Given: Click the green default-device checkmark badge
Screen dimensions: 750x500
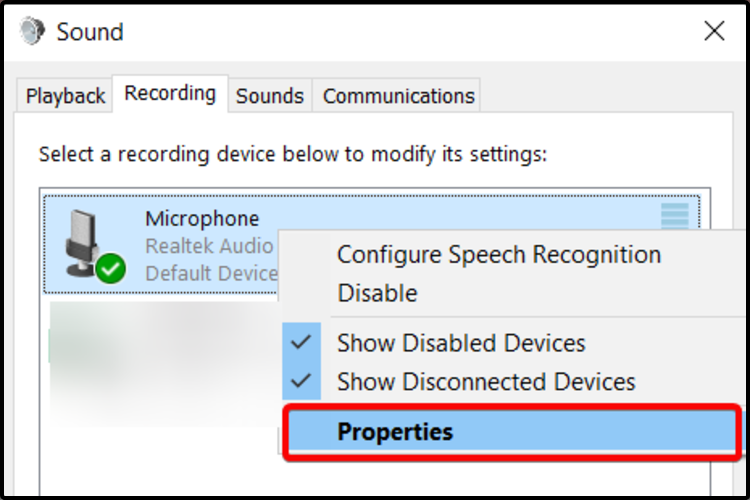Looking at the screenshot, I should [x=111, y=268].
